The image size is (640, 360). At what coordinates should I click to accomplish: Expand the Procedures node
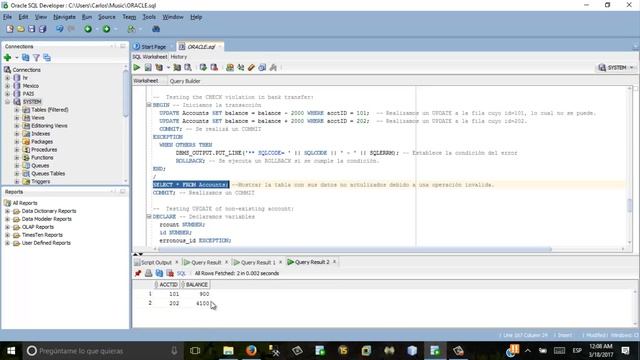(x=17, y=150)
